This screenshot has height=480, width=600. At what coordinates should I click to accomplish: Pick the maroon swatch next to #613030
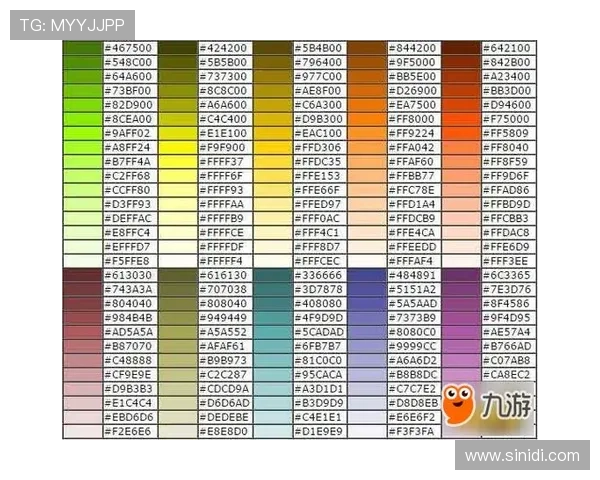[x=82, y=275]
